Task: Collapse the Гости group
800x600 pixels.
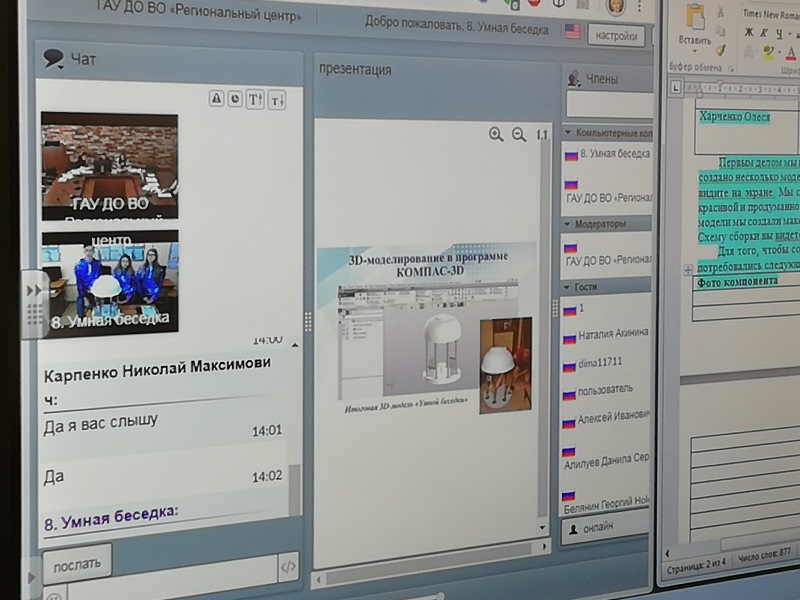Action: click(569, 287)
